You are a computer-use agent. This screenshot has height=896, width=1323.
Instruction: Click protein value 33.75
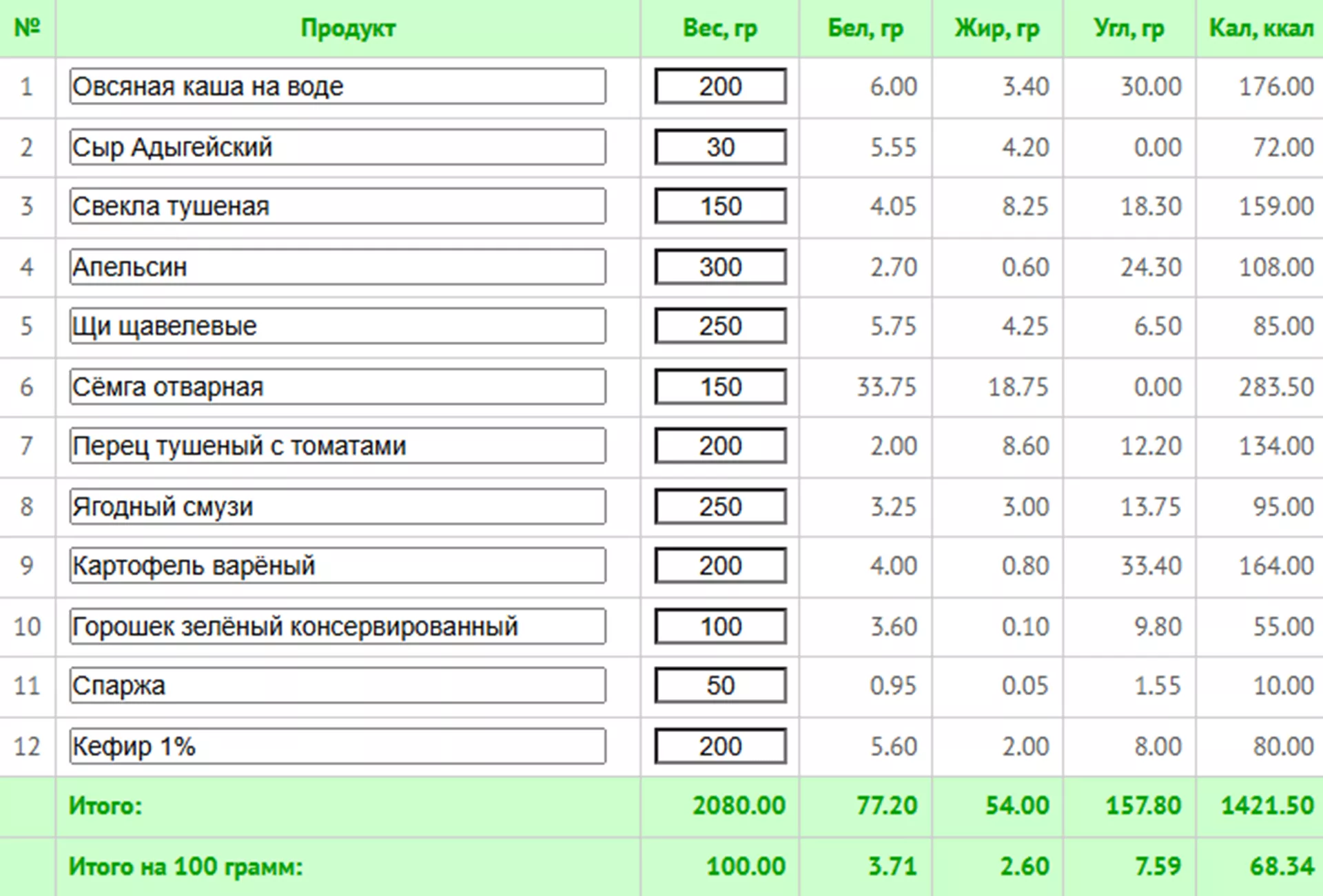(x=886, y=387)
